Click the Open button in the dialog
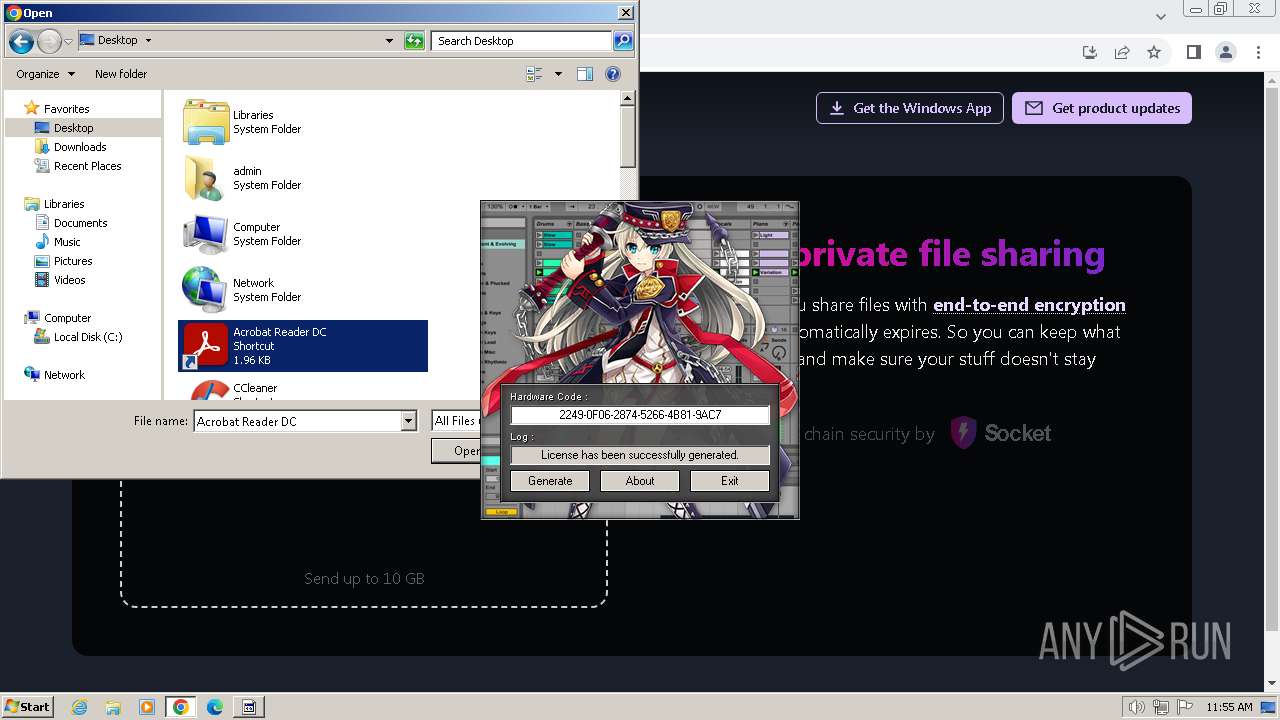The height and width of the screenshot is (720, 1280). [456, 451]
